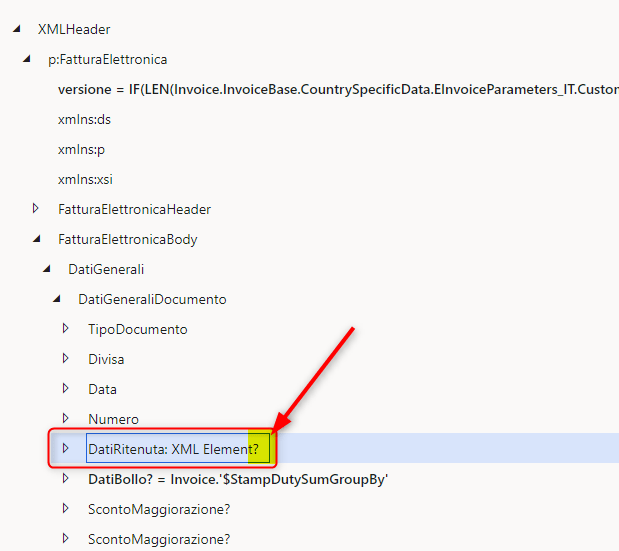619x551 pixels.
Task: Collapse the DatiGeneraliDocumento node arrow
Action: click(x=57, y=300)
